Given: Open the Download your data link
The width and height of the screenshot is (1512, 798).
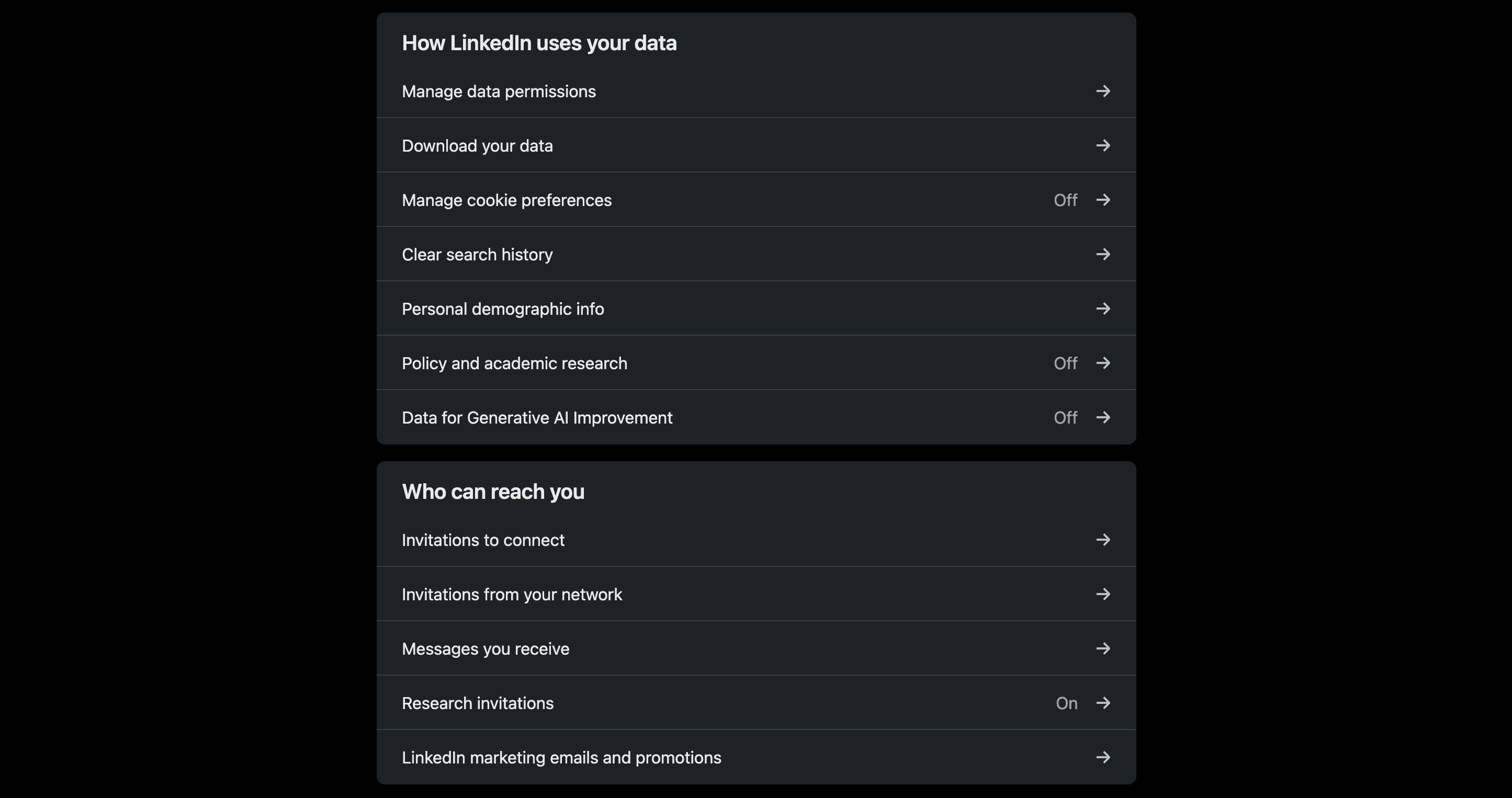Looking at the screenshot, I should pos(477,145).
